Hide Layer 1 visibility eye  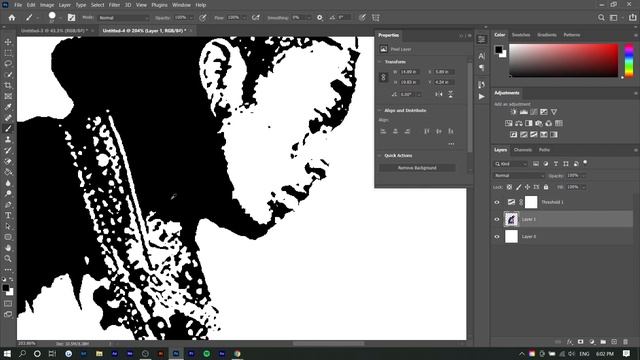[x=497, y=219]
